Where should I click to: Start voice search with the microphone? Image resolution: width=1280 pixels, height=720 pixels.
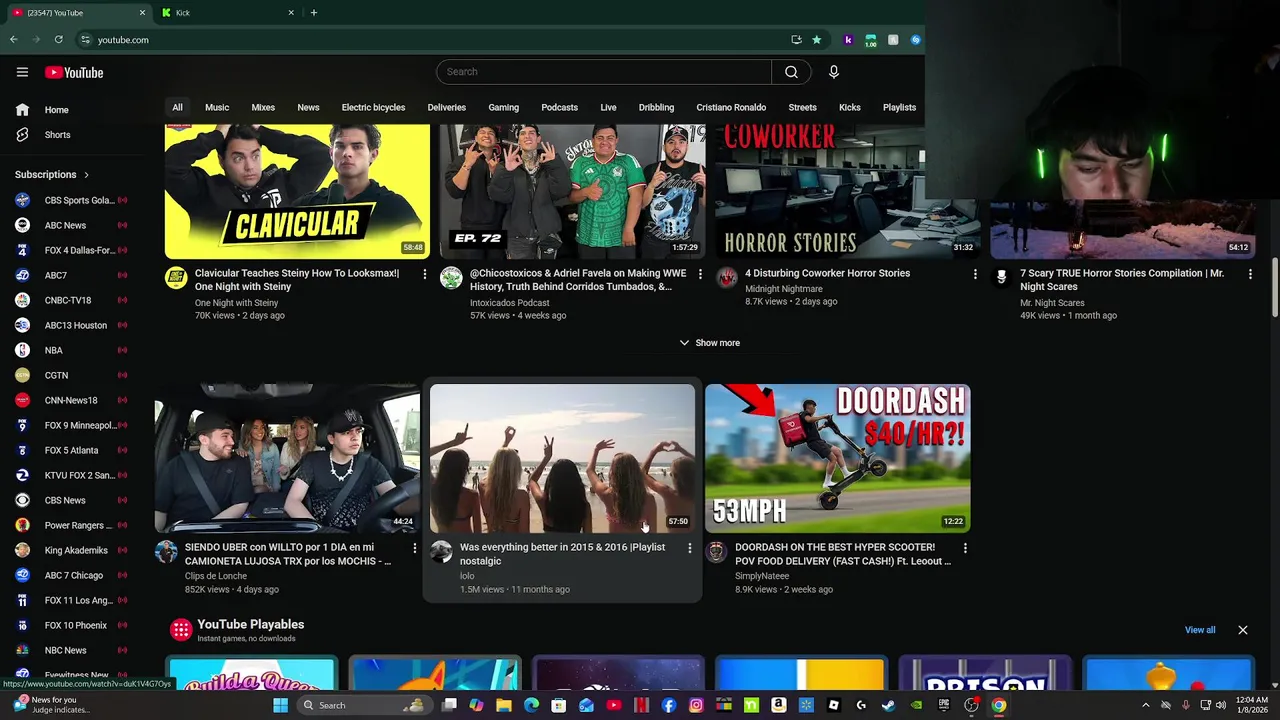[833, 72]
